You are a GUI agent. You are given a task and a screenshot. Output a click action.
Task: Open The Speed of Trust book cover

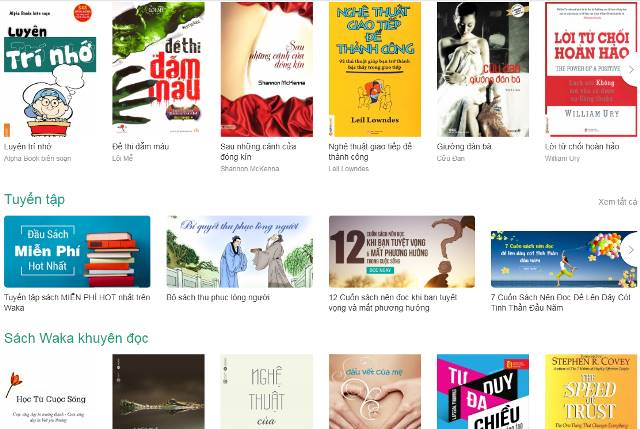point(591,391)
